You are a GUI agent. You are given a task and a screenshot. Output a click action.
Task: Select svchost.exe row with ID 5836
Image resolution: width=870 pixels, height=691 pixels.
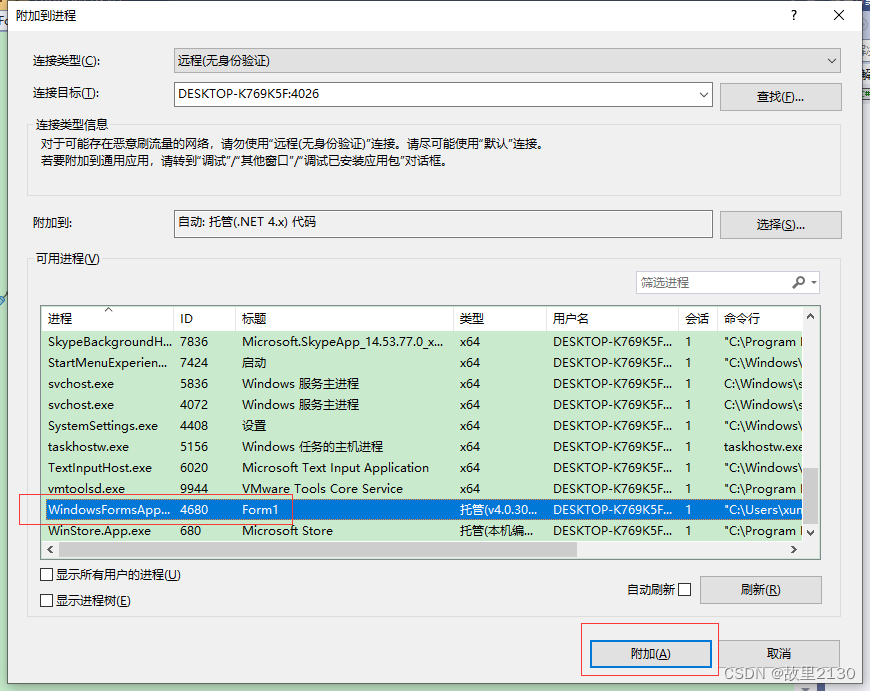(423, 384)
